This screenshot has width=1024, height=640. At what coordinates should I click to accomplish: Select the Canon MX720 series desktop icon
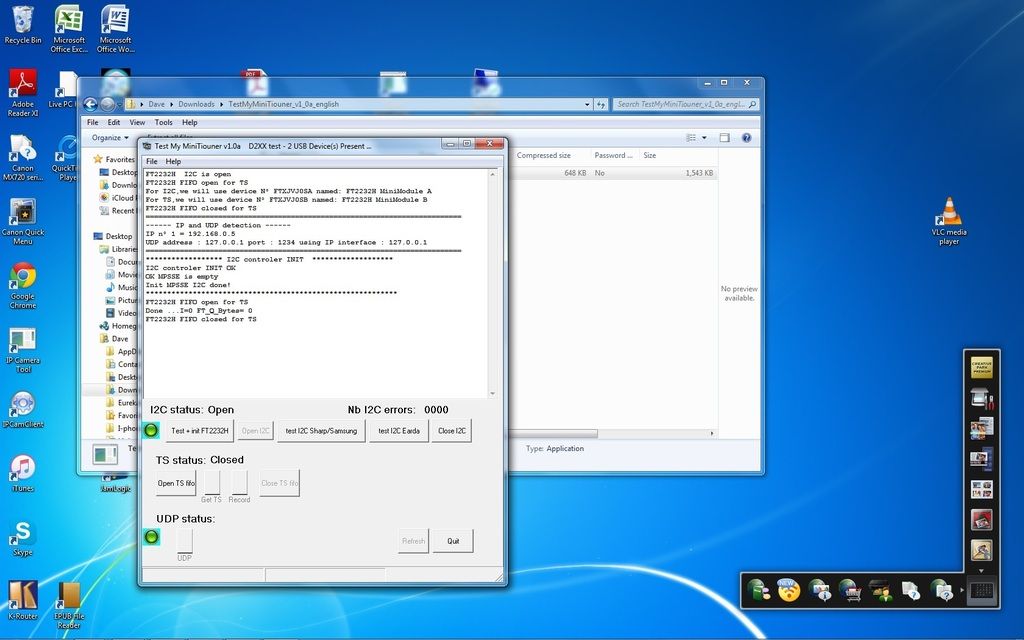23,157
